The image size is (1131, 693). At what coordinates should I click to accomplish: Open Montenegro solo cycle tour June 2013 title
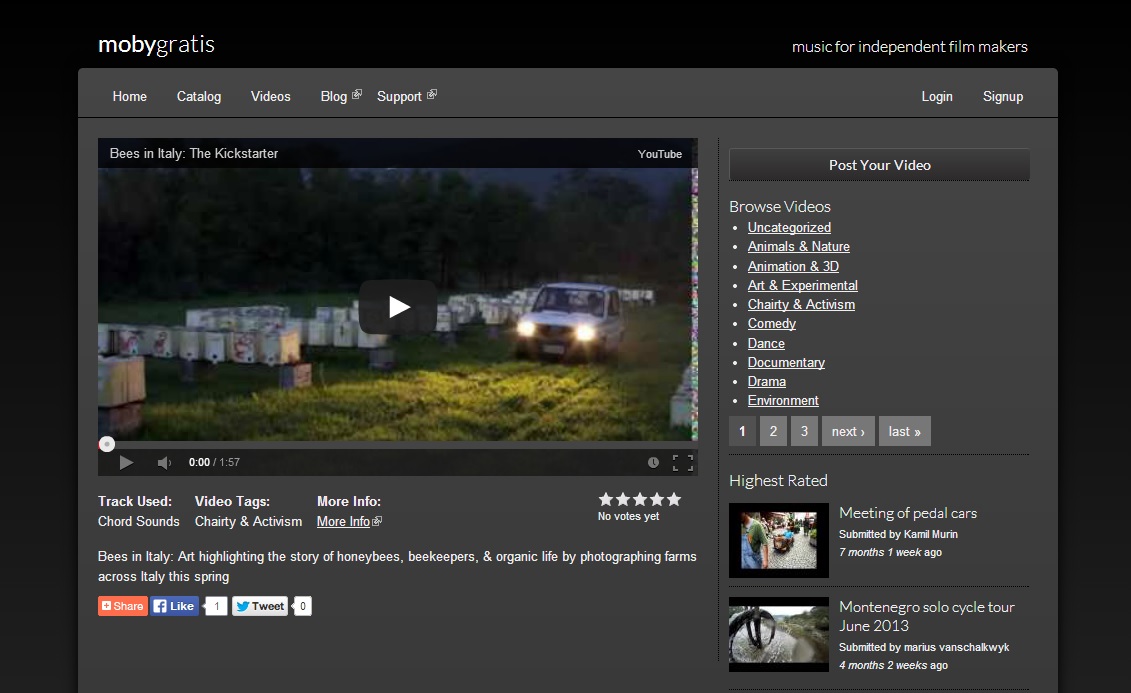(x=927, y=617)
